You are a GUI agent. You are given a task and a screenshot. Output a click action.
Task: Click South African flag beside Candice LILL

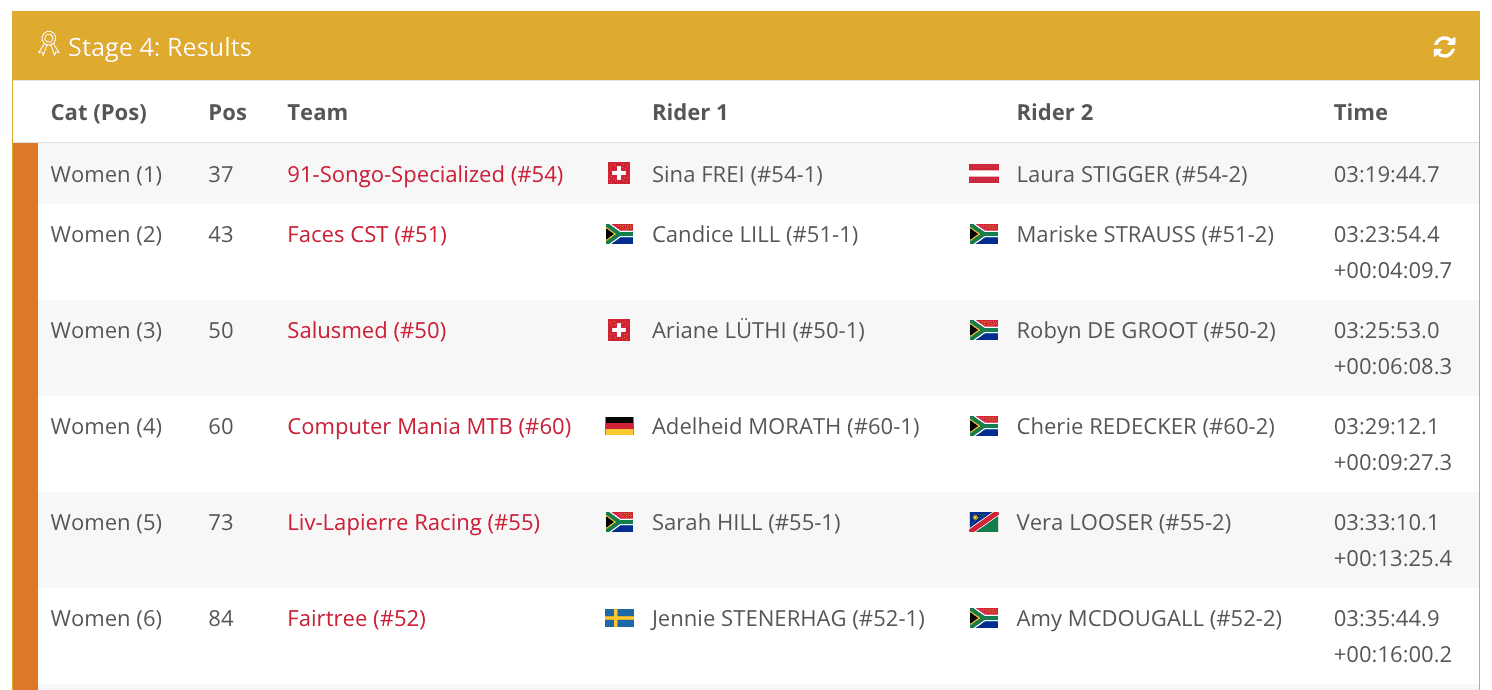point(619,234)
